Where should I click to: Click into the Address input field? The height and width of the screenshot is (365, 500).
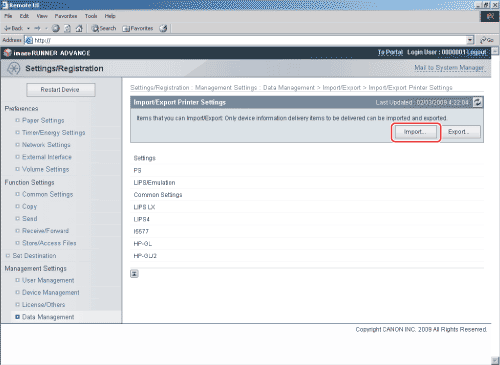click(x=250, y=40)
